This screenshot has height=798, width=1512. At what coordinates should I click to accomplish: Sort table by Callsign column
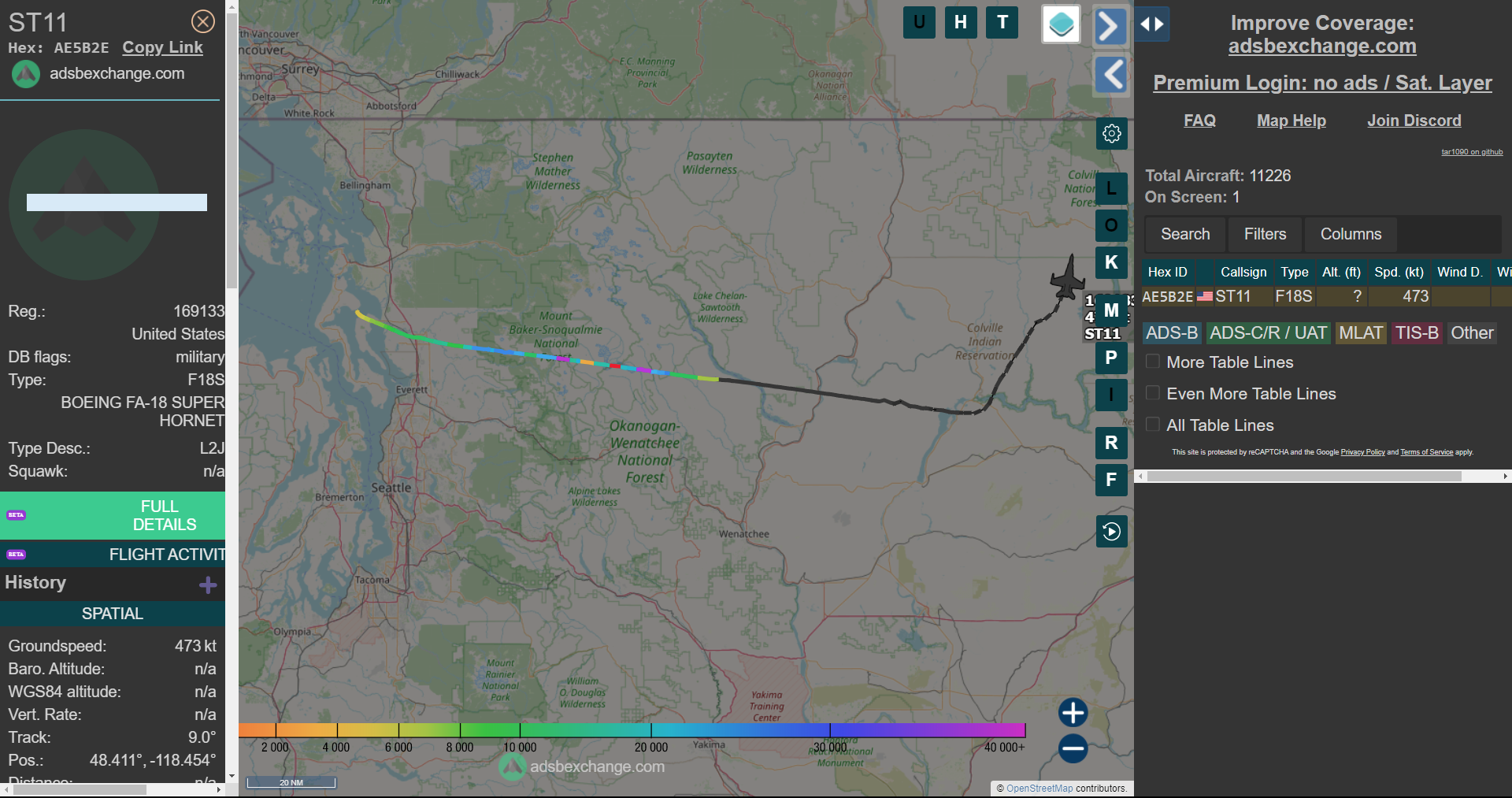pyautogui.click(x=1243, y=272)
